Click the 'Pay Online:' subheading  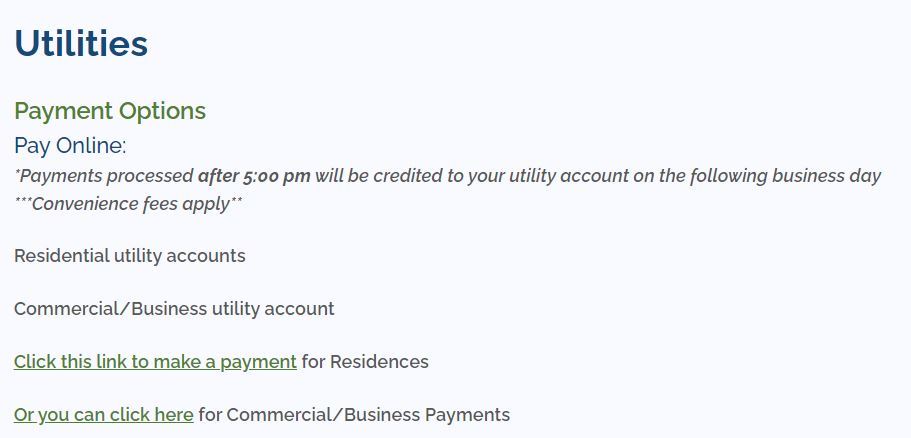(70, 146)
